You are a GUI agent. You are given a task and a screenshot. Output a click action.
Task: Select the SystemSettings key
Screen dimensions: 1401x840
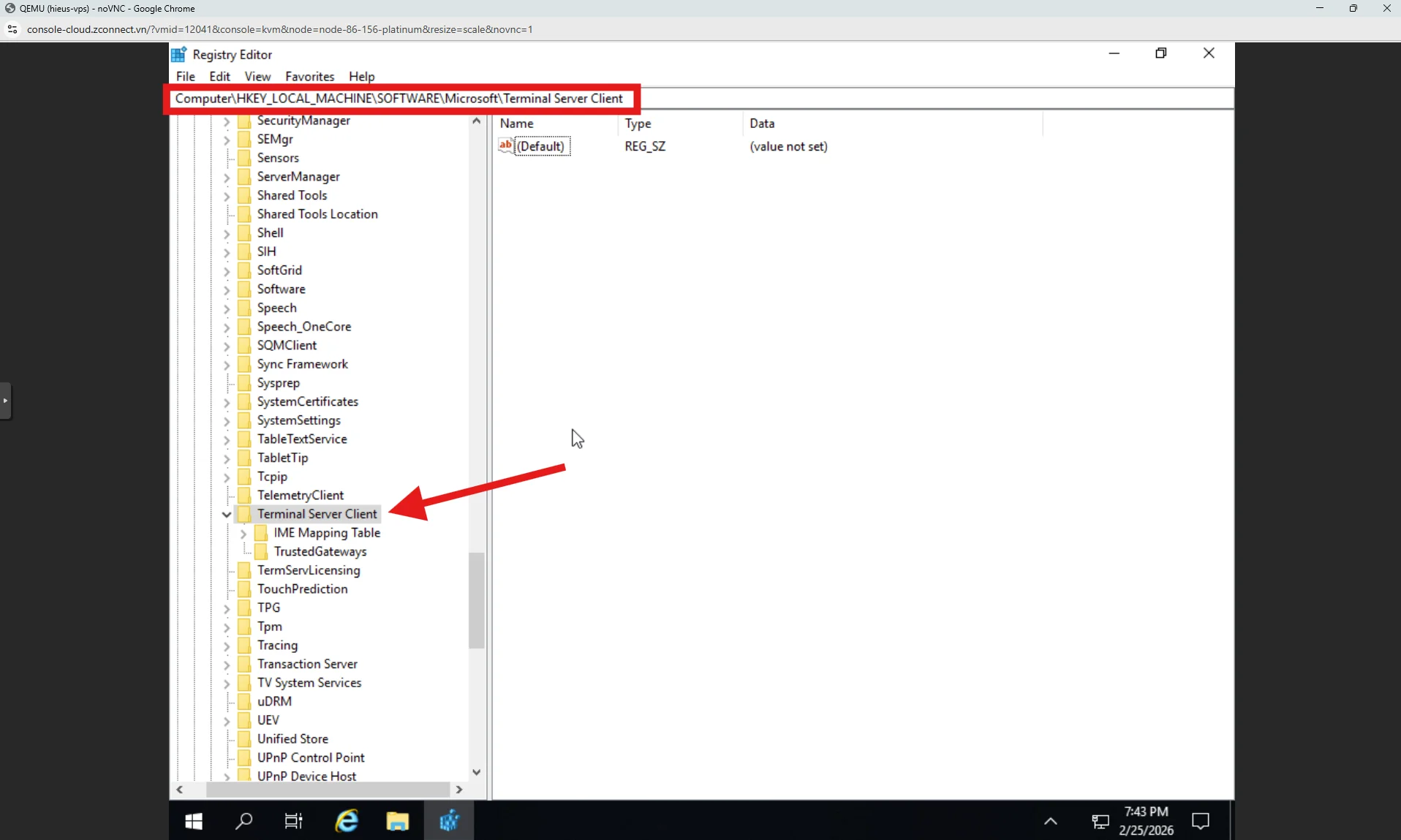298,420
